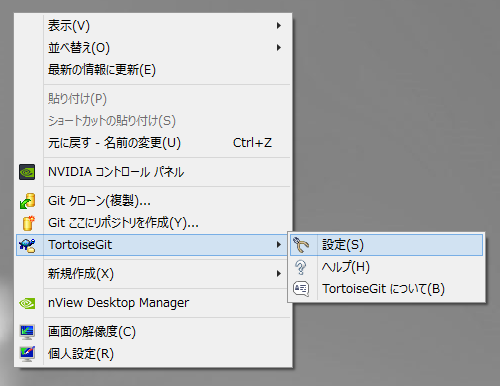The width and height of the screenshot is (500, 386).
Task: Choose ヘルプ(H) in TortoiseGit submenu
Action: 386,267
